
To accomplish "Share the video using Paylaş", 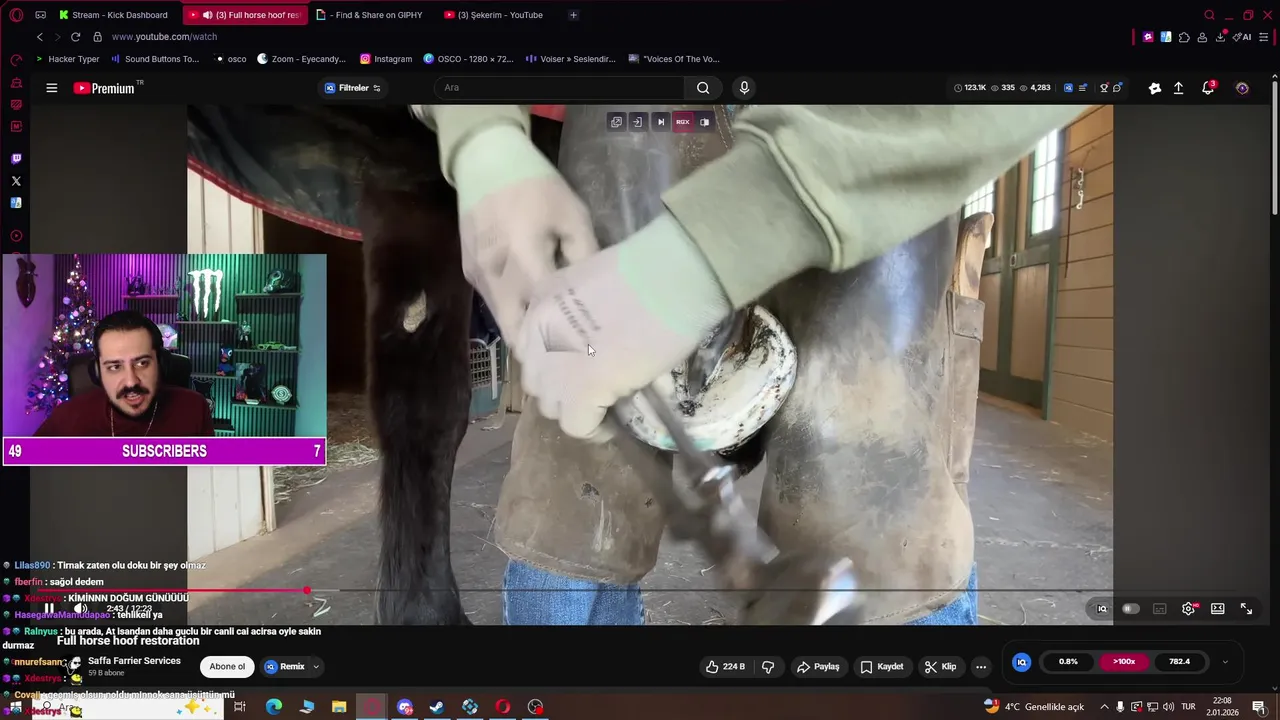I will click(x=818, y=667).
